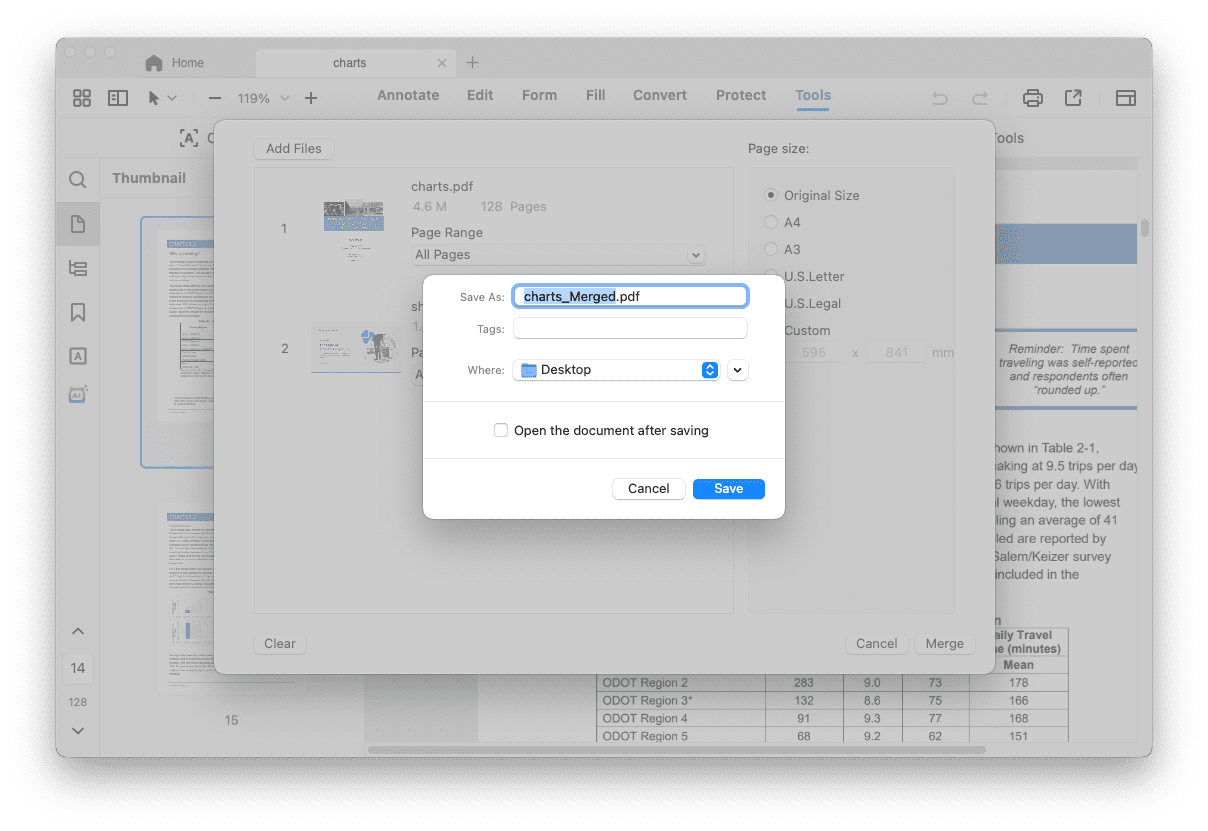Click the Save As filename field

[629, 295]
